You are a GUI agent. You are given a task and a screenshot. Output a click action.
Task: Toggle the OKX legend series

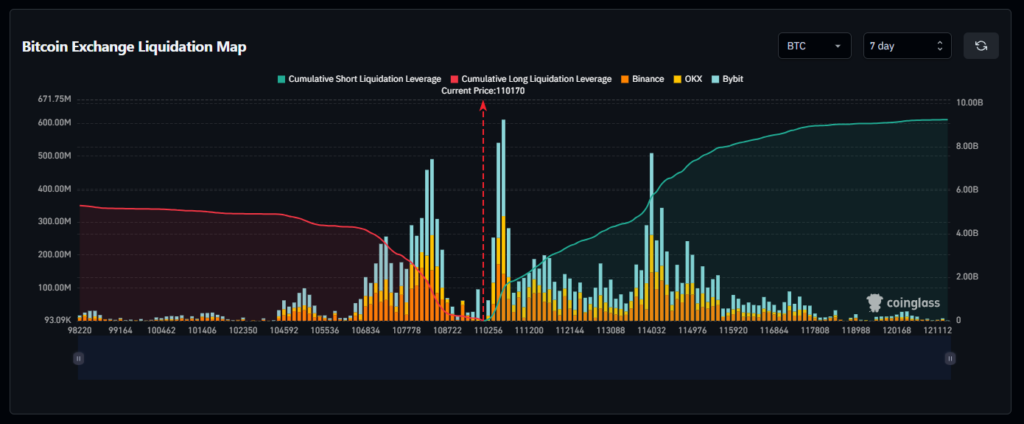click(688, 78)
